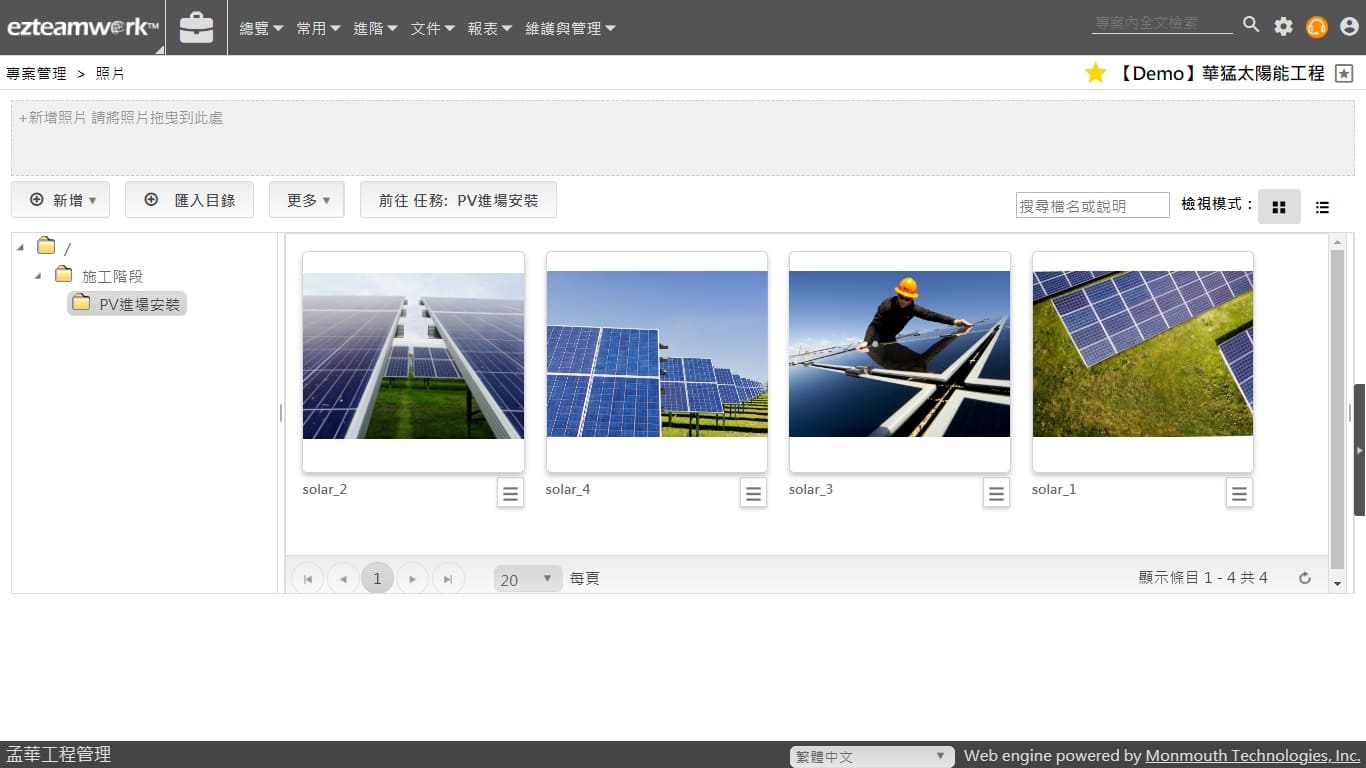The height and width of the screenshot is (768, 1366).
Task: Open the hamburger menu for solar_2
Action: coord(510,493)
